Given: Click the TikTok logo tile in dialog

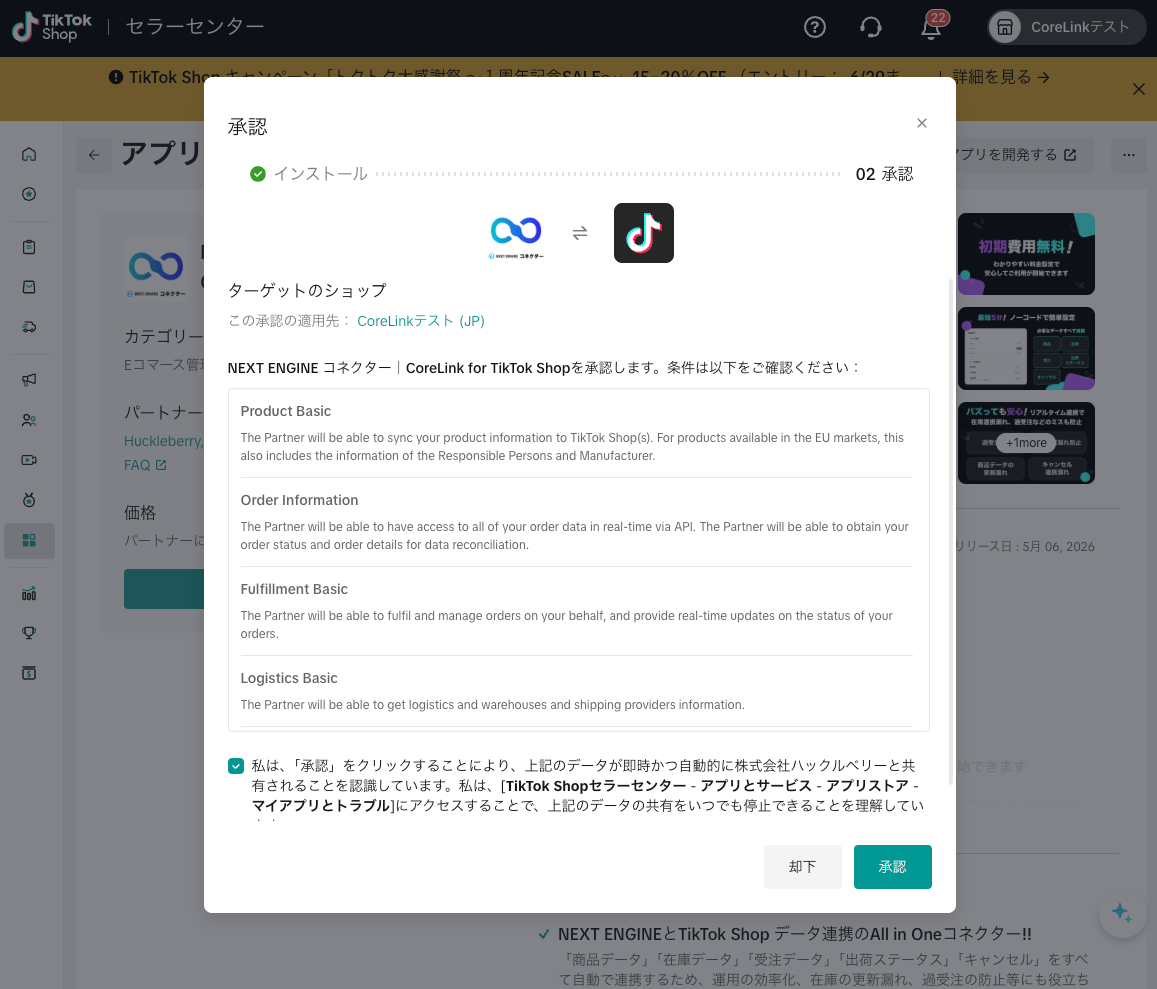Looking at the screenshot, I should point(643,233).
